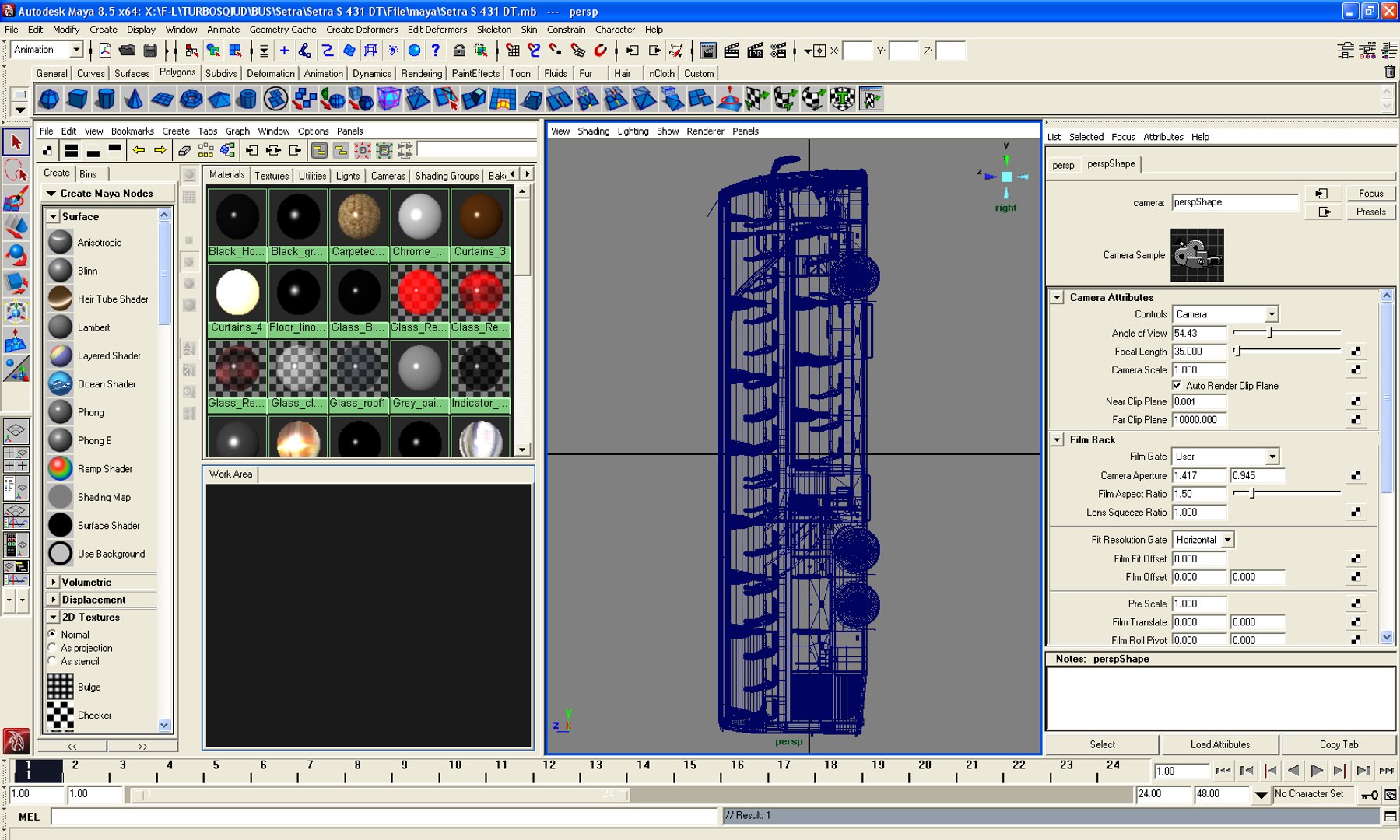
Task: Click the MEL command input field
Action: point(384,816)
